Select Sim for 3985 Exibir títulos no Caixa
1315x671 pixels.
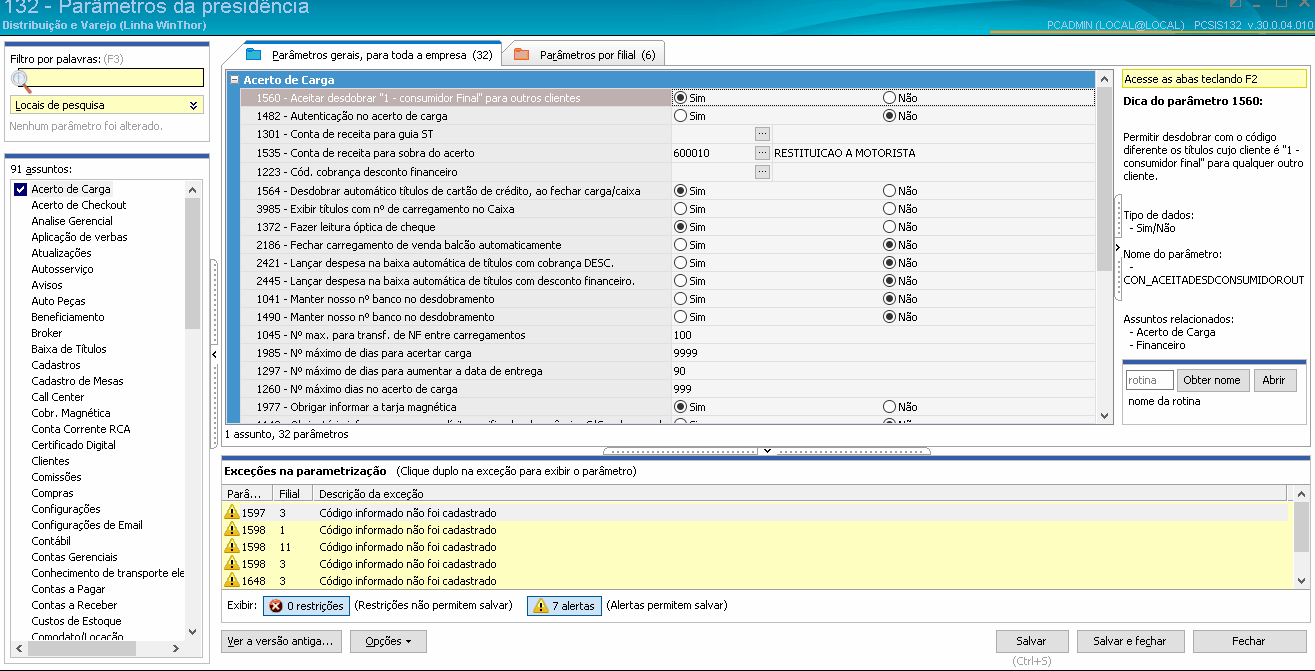tap(681, 209)
